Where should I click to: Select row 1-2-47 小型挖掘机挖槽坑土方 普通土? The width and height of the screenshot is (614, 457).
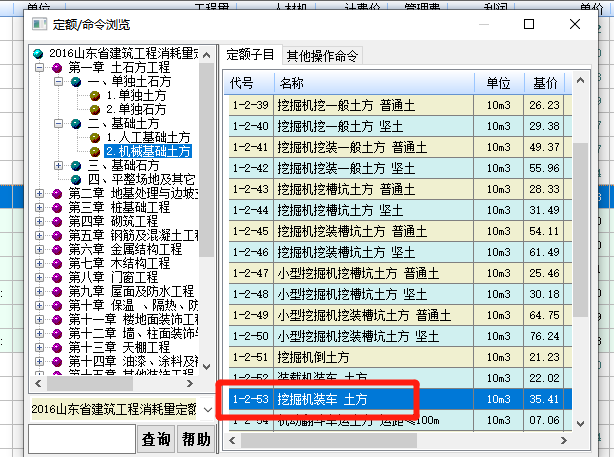[x=400, y=273]
